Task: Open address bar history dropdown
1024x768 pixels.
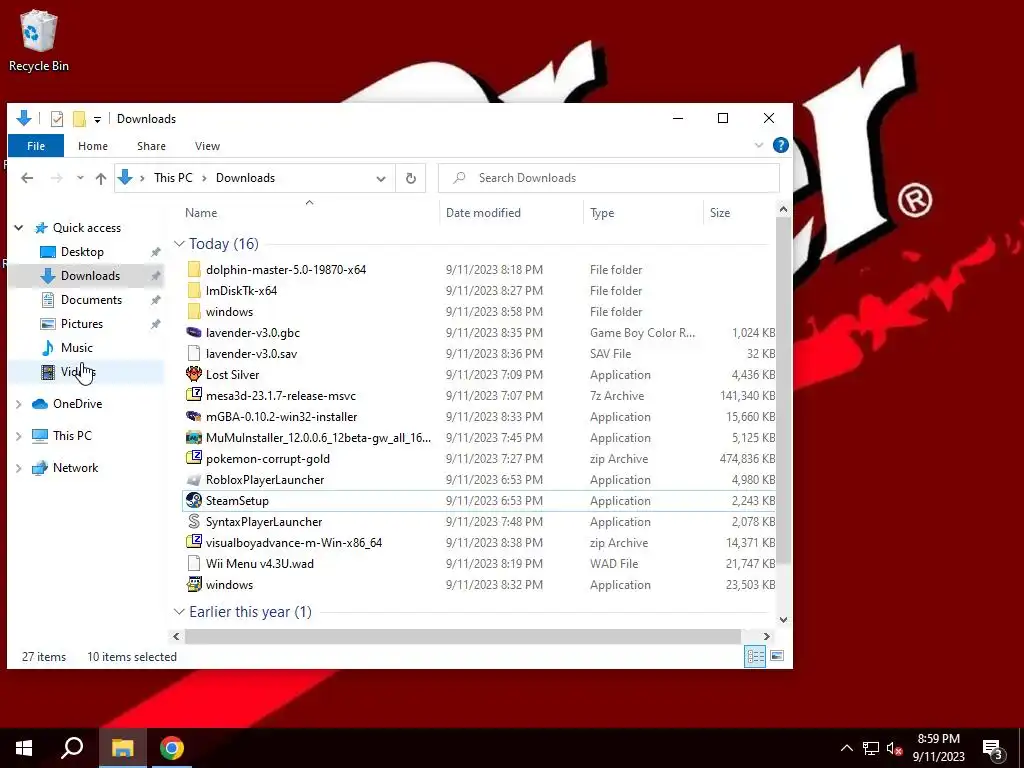Action: pos(381,178)
